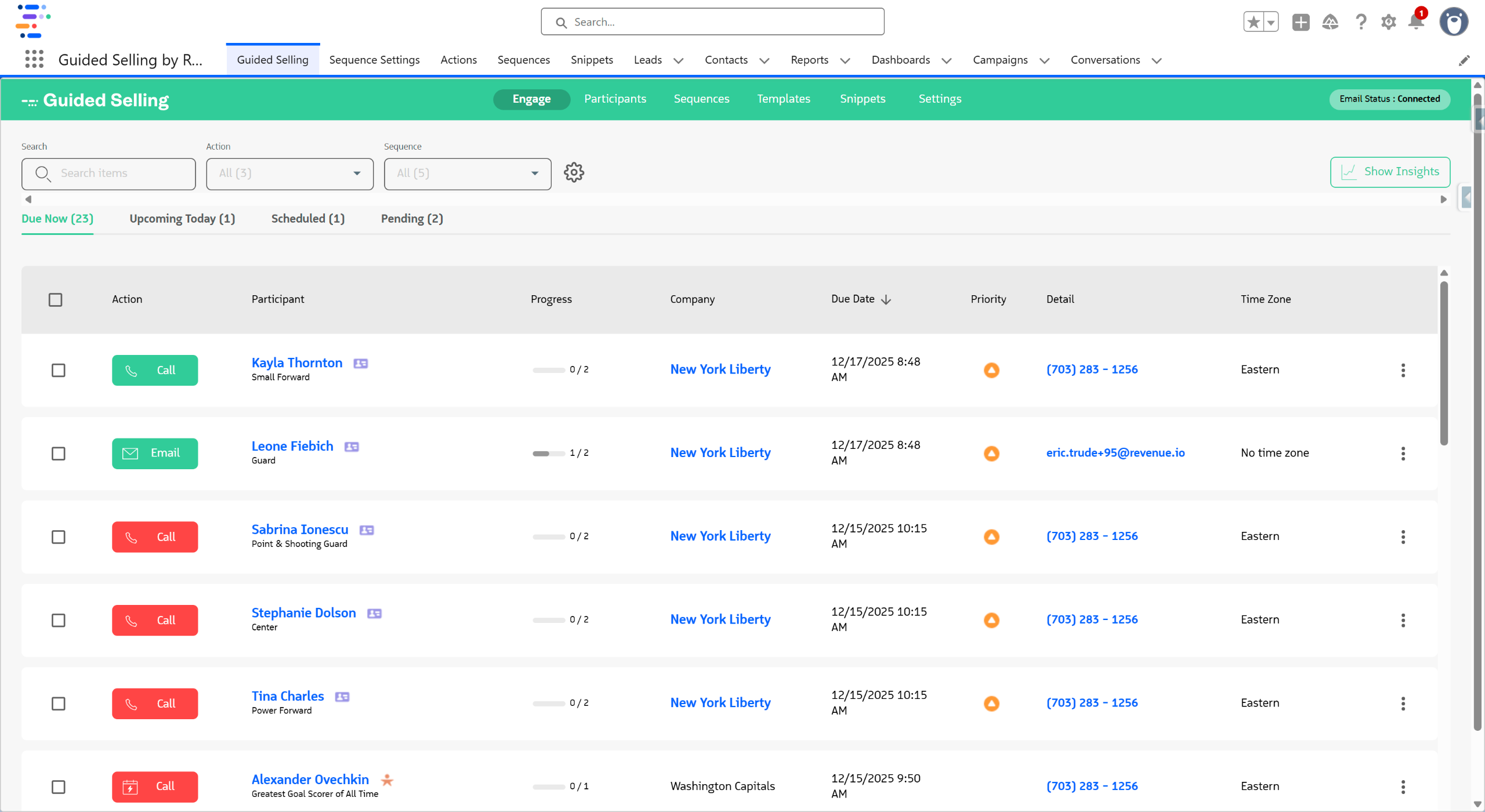This screenshot has height=812, width=1485.
Task: Tick the select-all checkbox in table header
Action: (x=55, y=300)
